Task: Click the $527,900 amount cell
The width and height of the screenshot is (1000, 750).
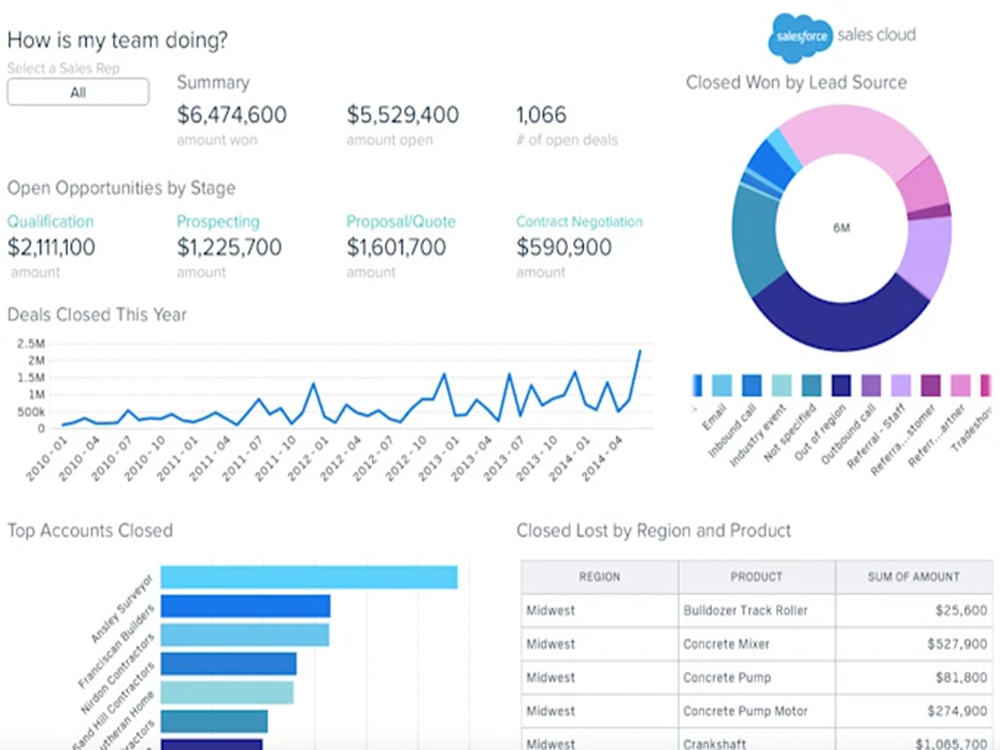Action: click(x=914, y=644)
